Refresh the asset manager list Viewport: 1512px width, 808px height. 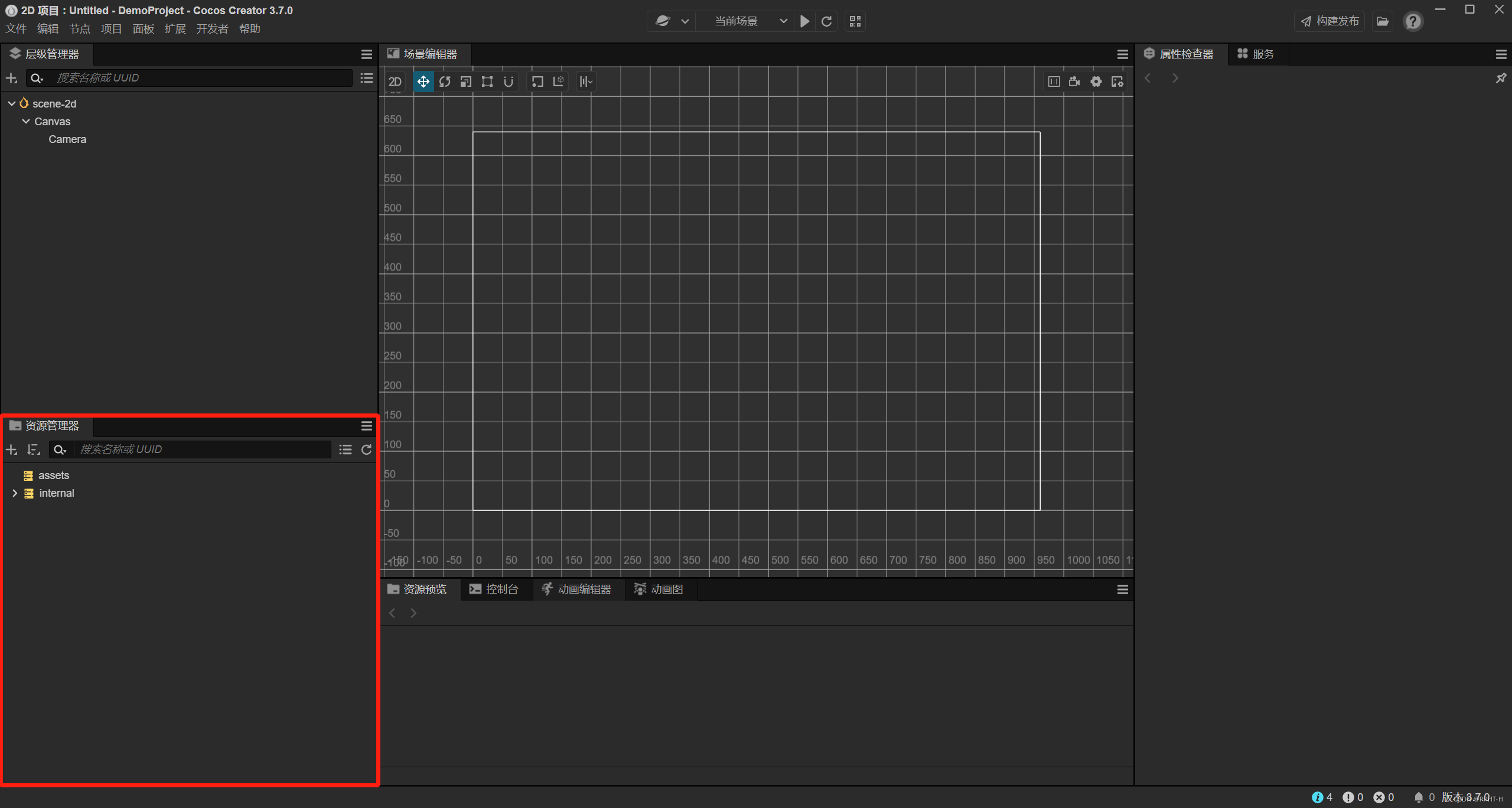[x=367, y=449]
